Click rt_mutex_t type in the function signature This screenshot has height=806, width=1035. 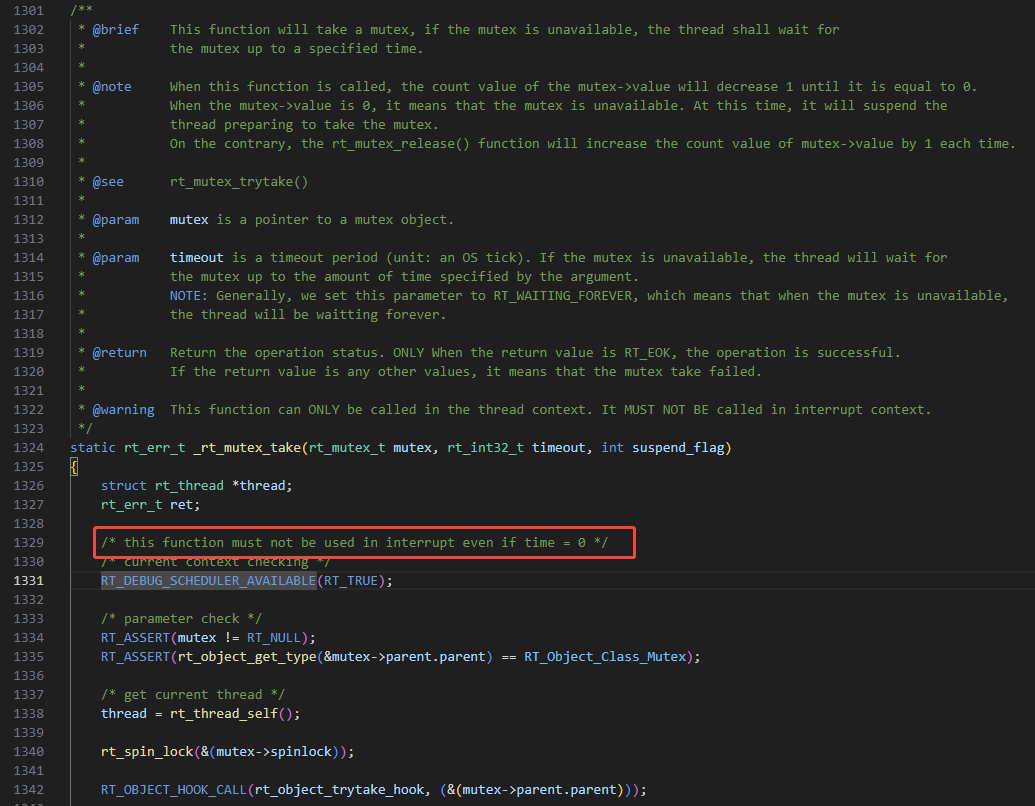(347, 448)
